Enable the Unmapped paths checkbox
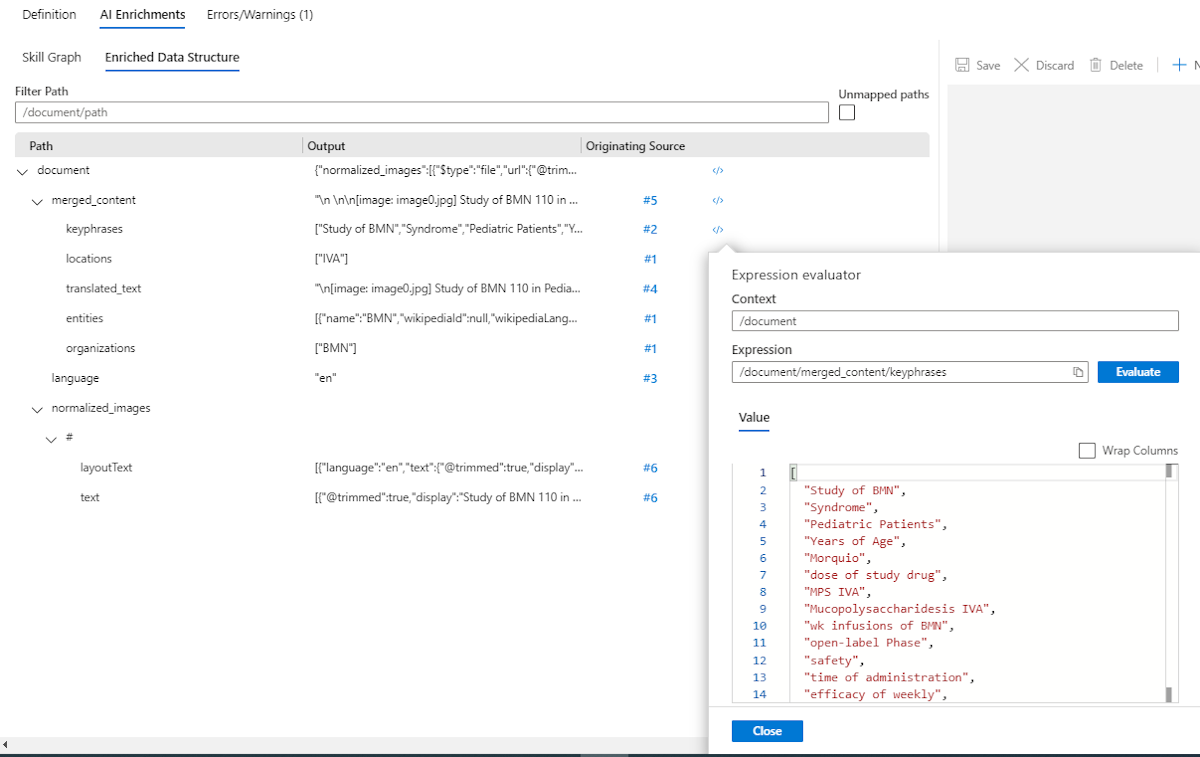This screenshot has height=757, width=1200. (x=847, y=113)
